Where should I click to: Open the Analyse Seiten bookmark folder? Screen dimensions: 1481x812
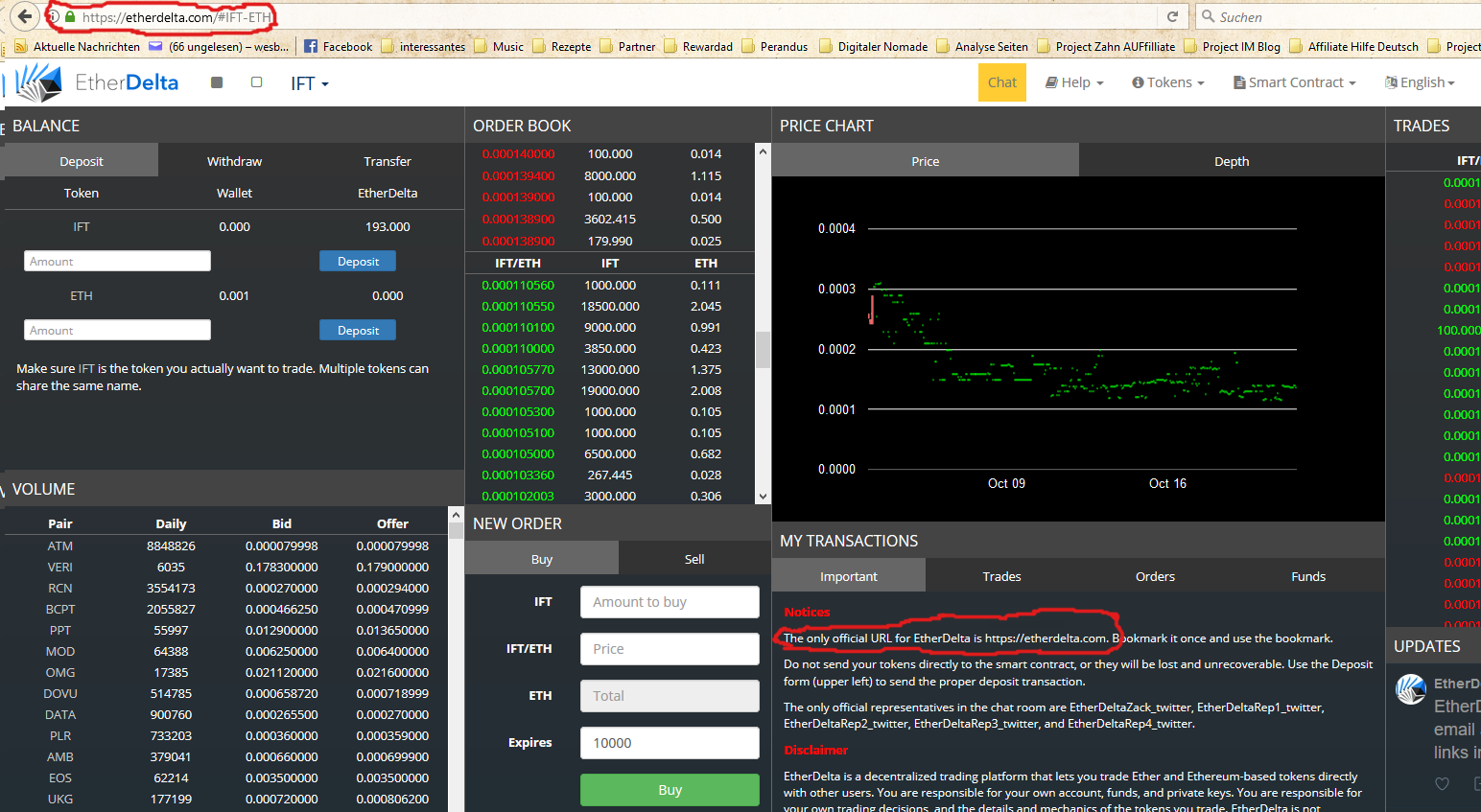(982, 46)
